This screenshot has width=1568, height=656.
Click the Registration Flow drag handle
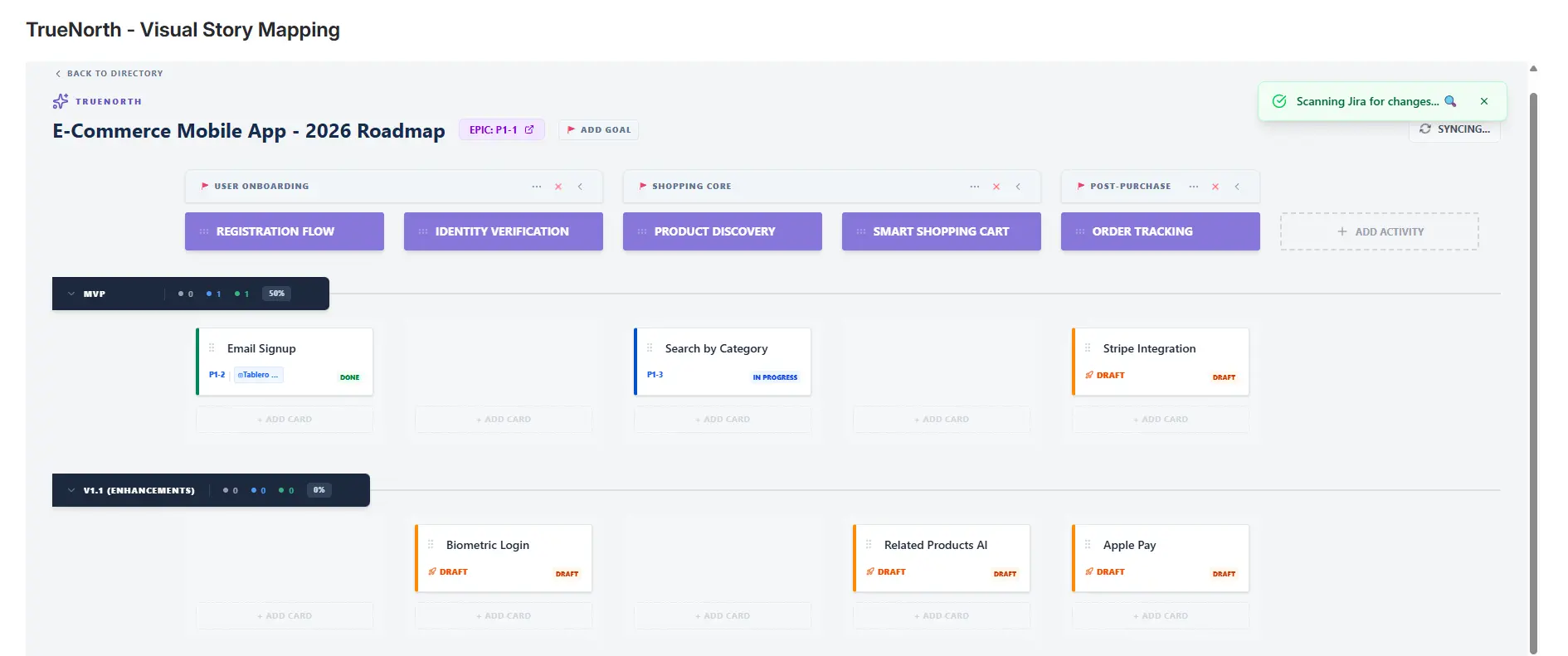click(204, 231)
